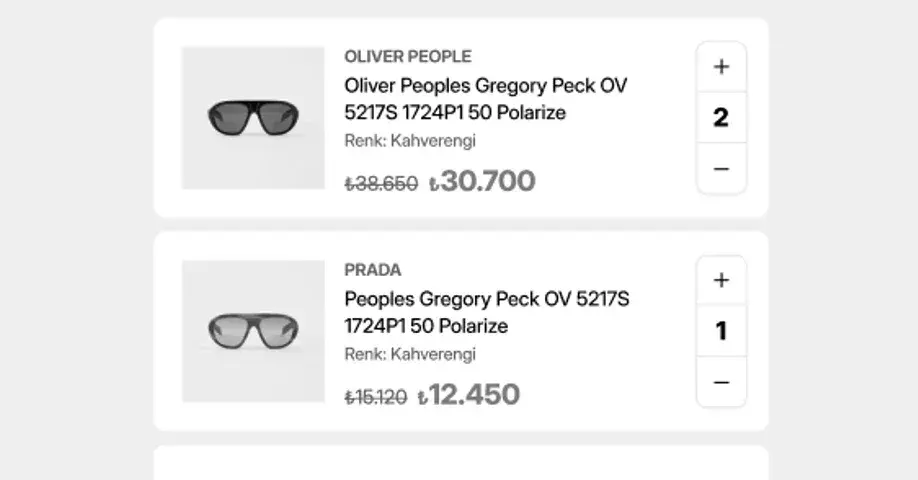Select the quantity value 1 field
The image size is (918, 480).
(x=721, y=331)
